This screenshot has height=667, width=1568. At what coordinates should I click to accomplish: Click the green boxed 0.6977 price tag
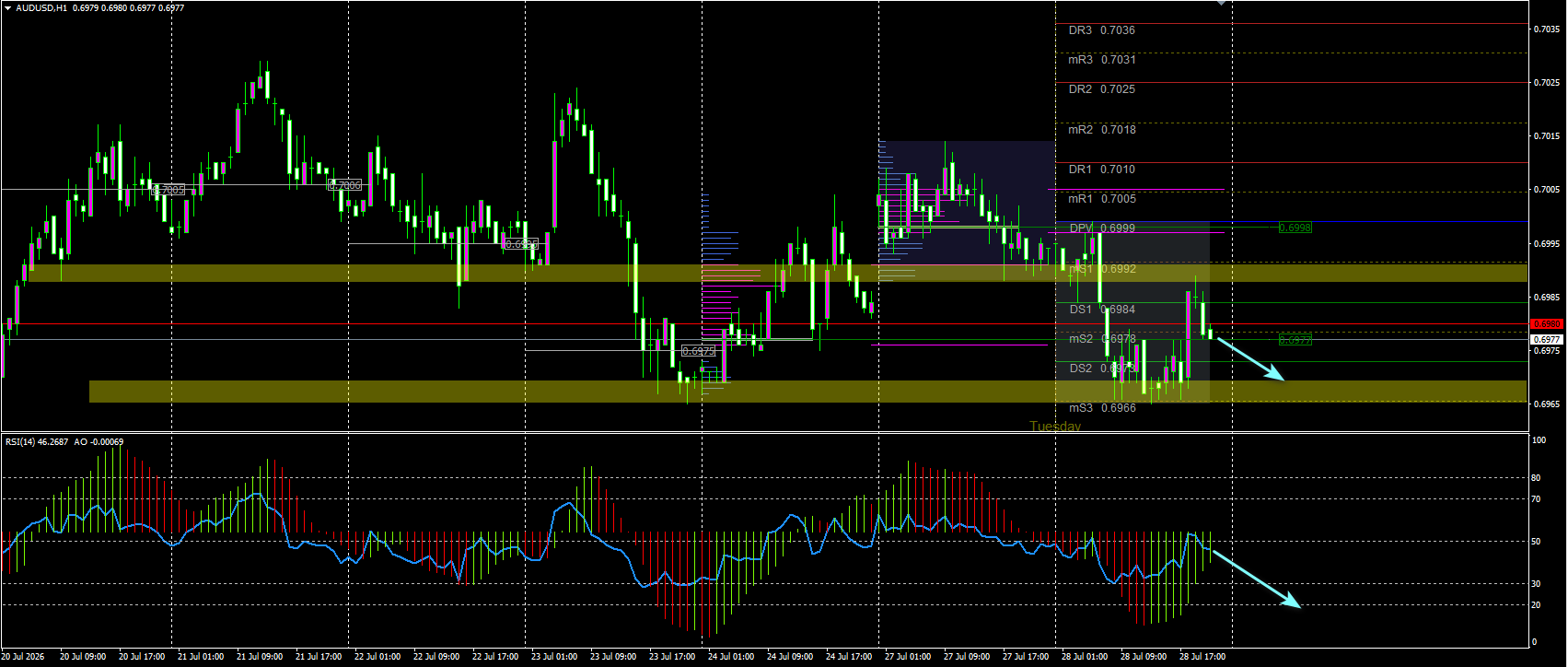pos(1295,340)
